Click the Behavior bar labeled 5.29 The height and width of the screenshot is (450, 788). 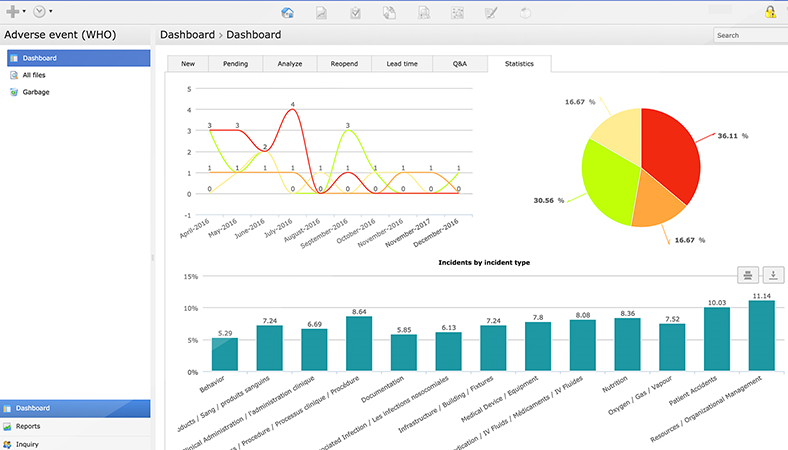tap(225, 354)
